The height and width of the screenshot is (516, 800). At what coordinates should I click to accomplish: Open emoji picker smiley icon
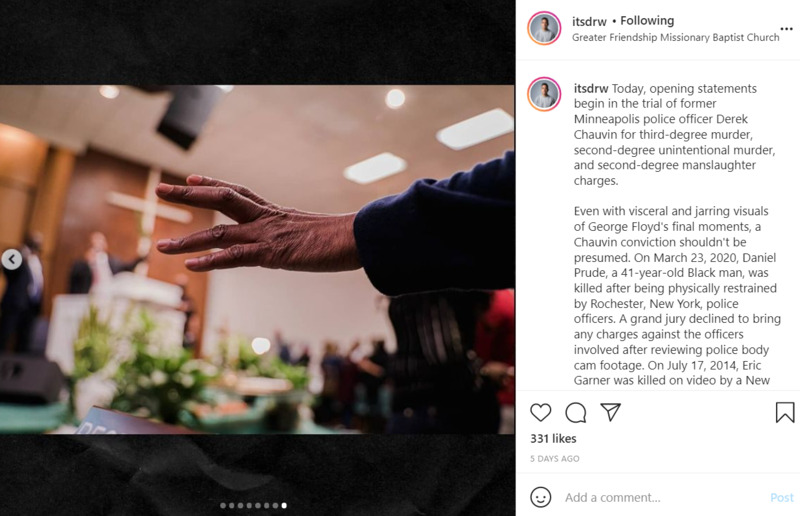[540, 497]
